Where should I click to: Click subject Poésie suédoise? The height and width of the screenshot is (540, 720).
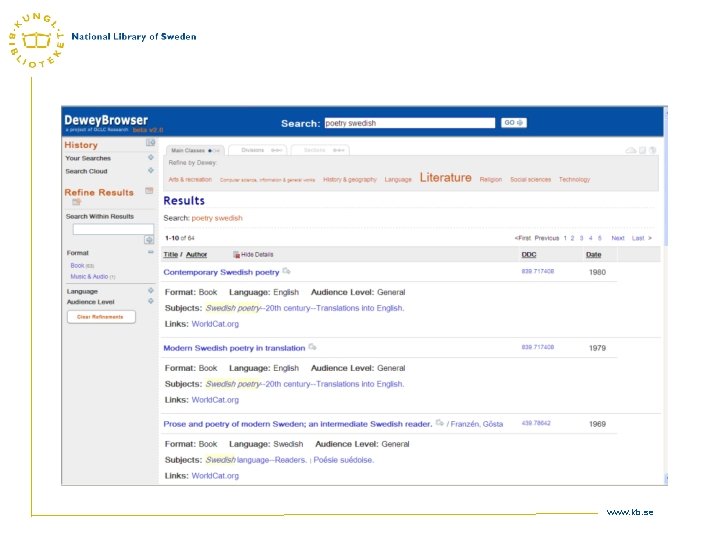(343, 460)
